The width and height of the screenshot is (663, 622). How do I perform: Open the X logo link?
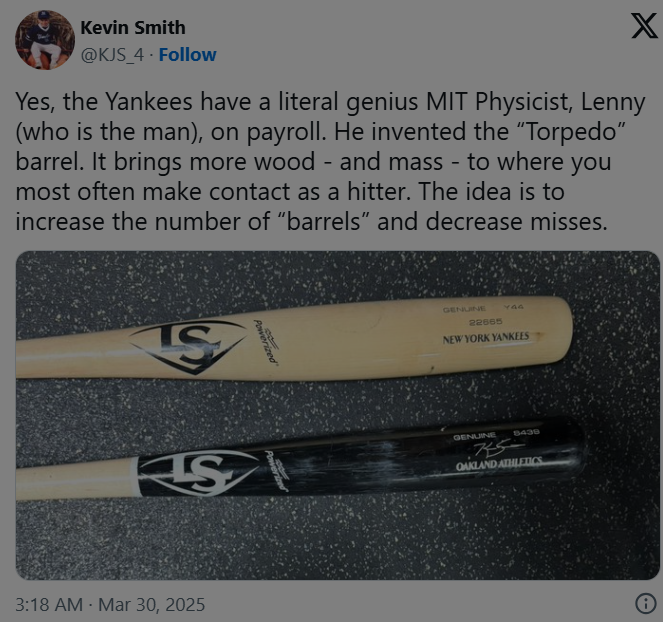point(644,26)
